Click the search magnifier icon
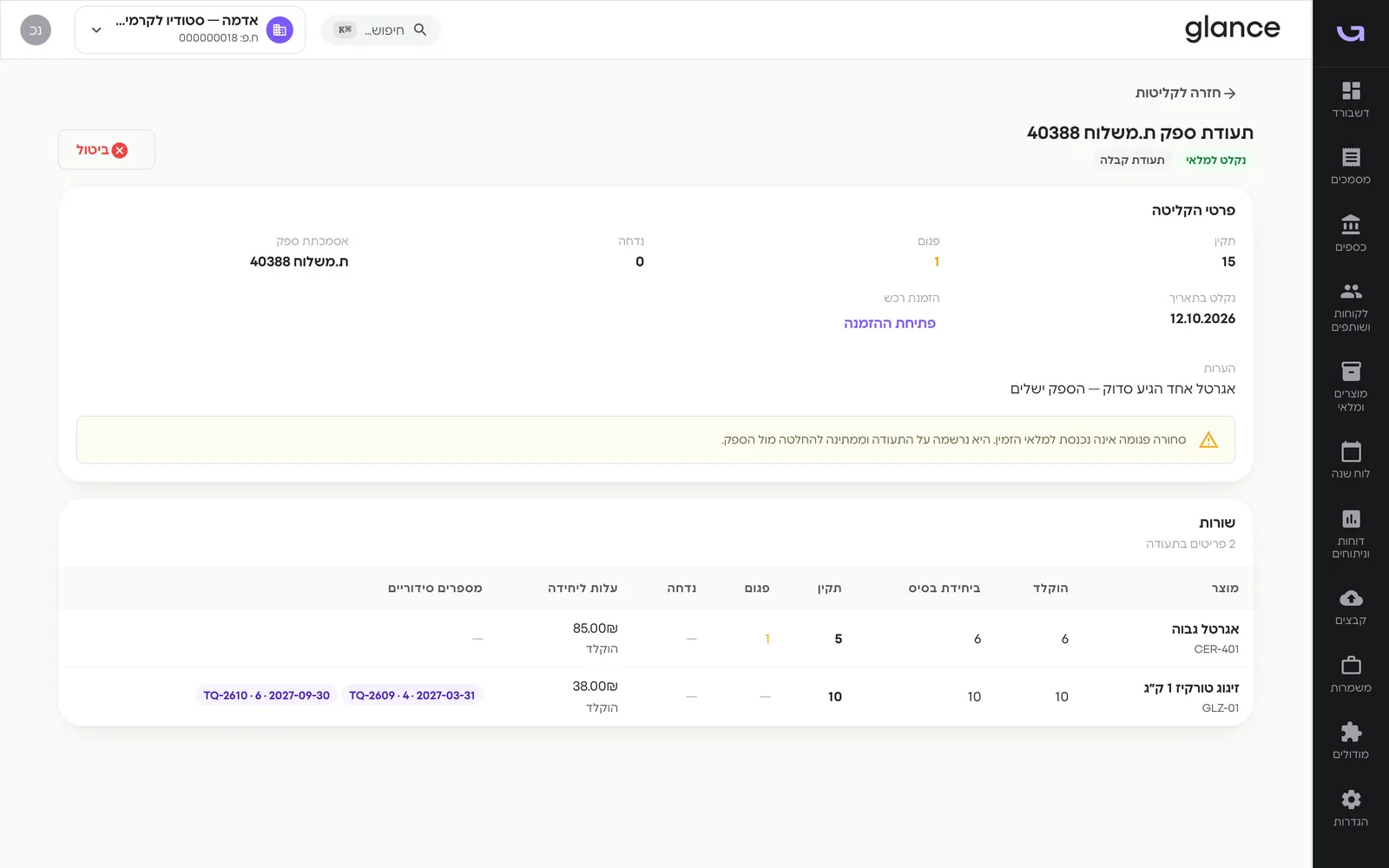This screenshot has height=868, width=1389. pos(420,30)
